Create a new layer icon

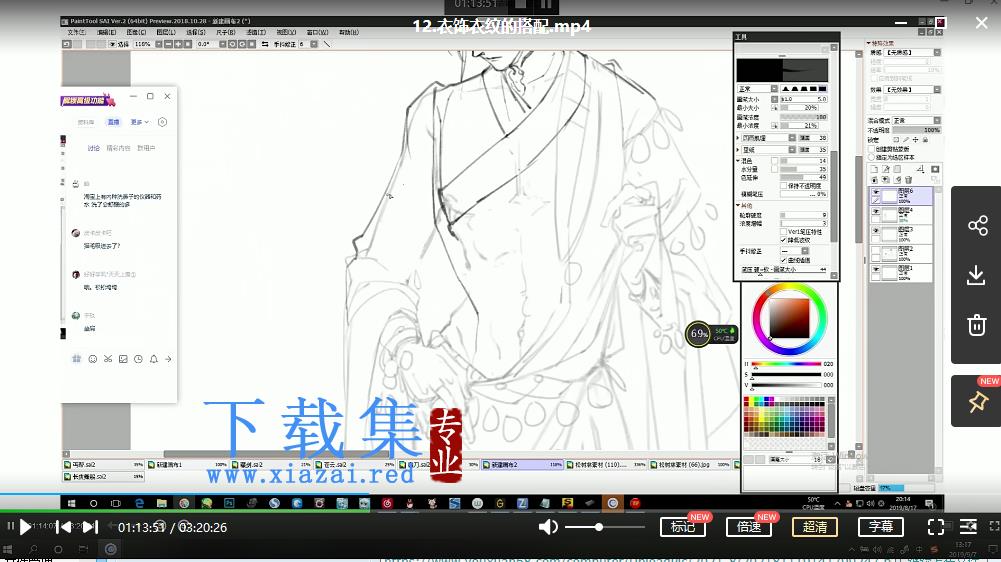click(874, 169)
